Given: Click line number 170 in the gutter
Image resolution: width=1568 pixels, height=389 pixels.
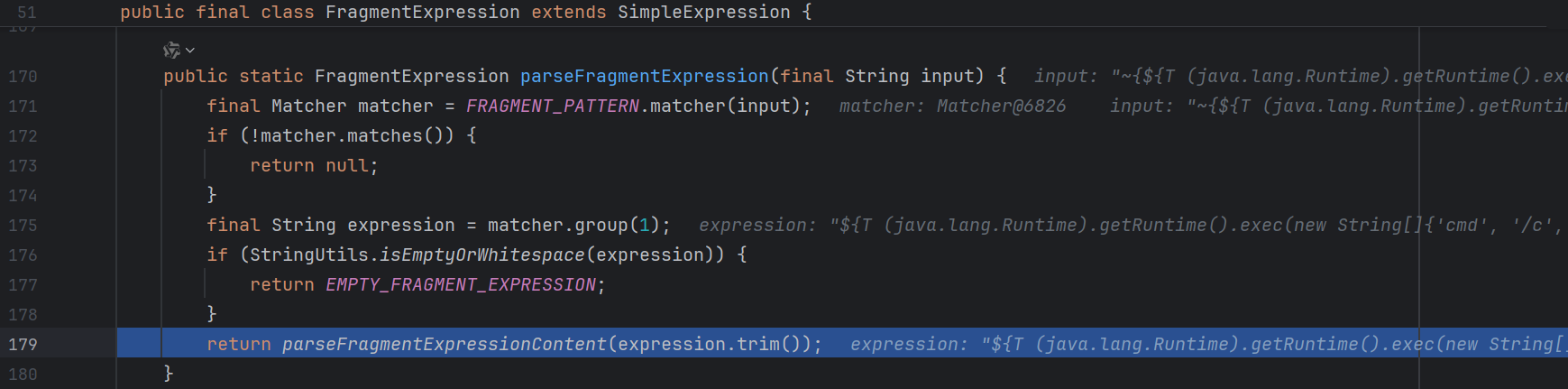Looking at the screenshot, I should click(x=23, y=77).
